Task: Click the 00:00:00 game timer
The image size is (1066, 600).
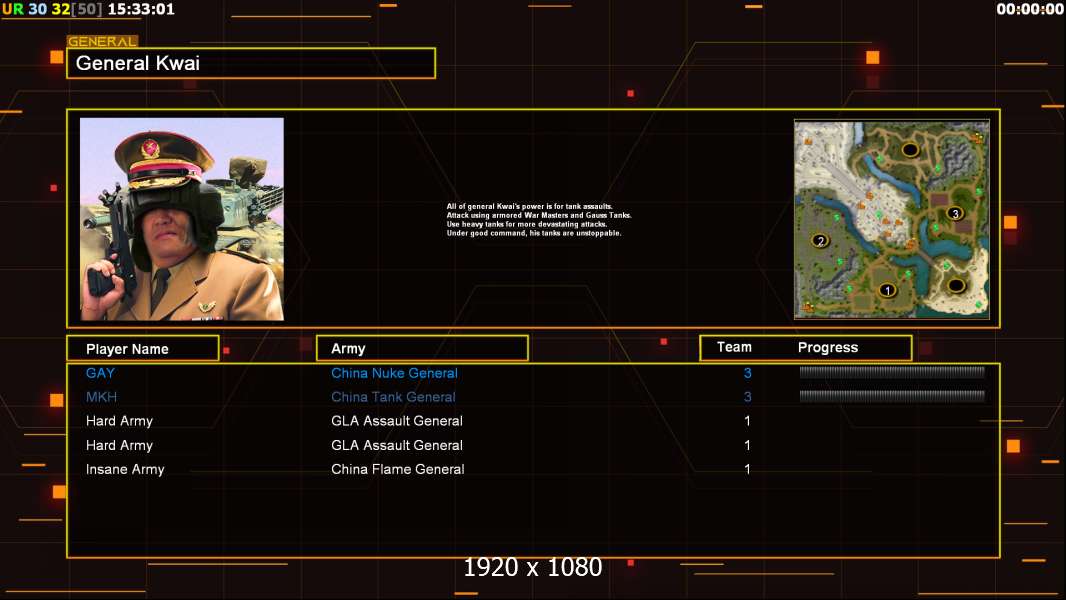Action: 1029,9
